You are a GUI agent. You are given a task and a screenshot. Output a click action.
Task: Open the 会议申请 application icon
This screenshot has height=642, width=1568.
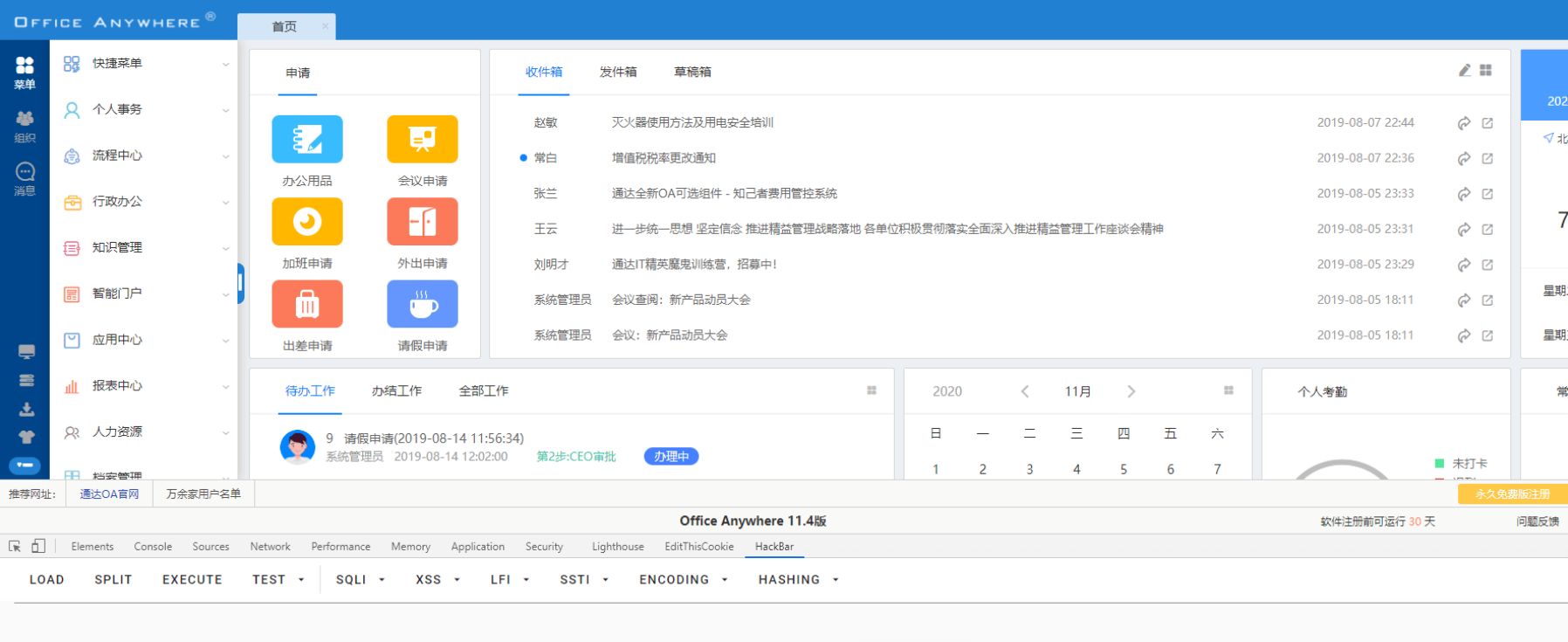422,140
